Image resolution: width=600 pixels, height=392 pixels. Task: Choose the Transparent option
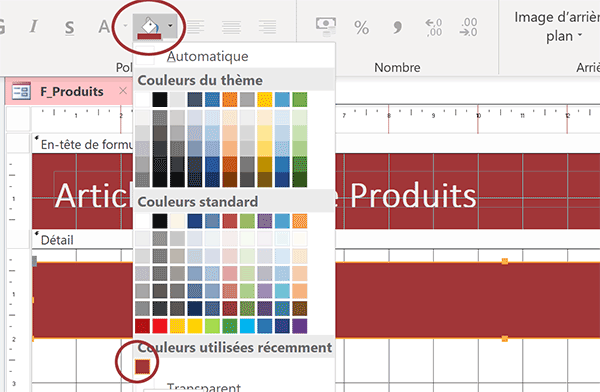[x=234, y=387]
